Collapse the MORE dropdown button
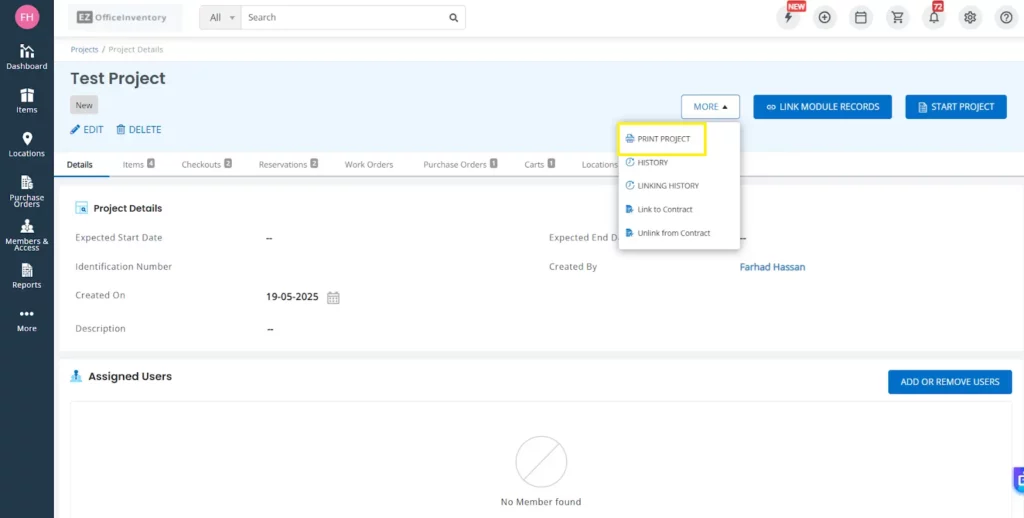 [710, 107]
